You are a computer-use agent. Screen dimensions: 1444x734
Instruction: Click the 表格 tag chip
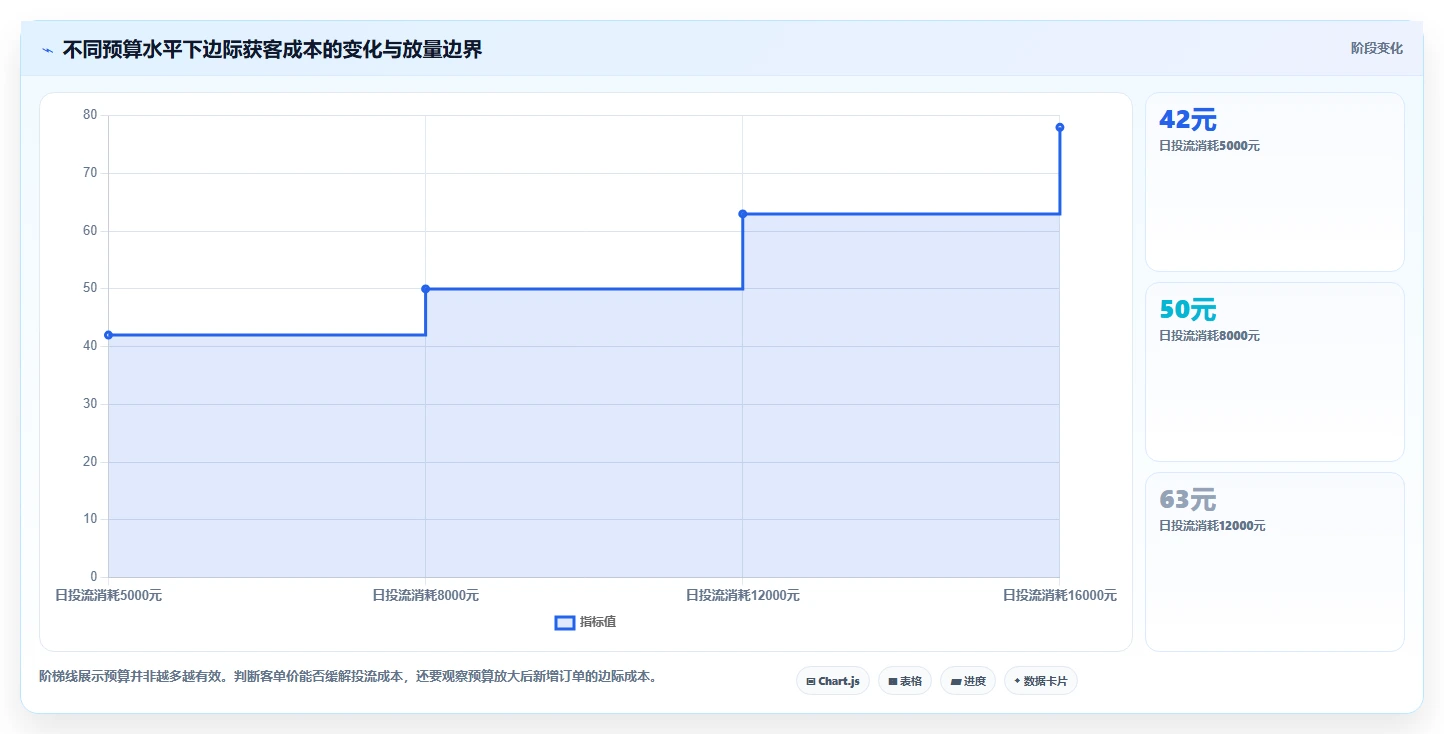pyautogui.click(x=905, y=681)
